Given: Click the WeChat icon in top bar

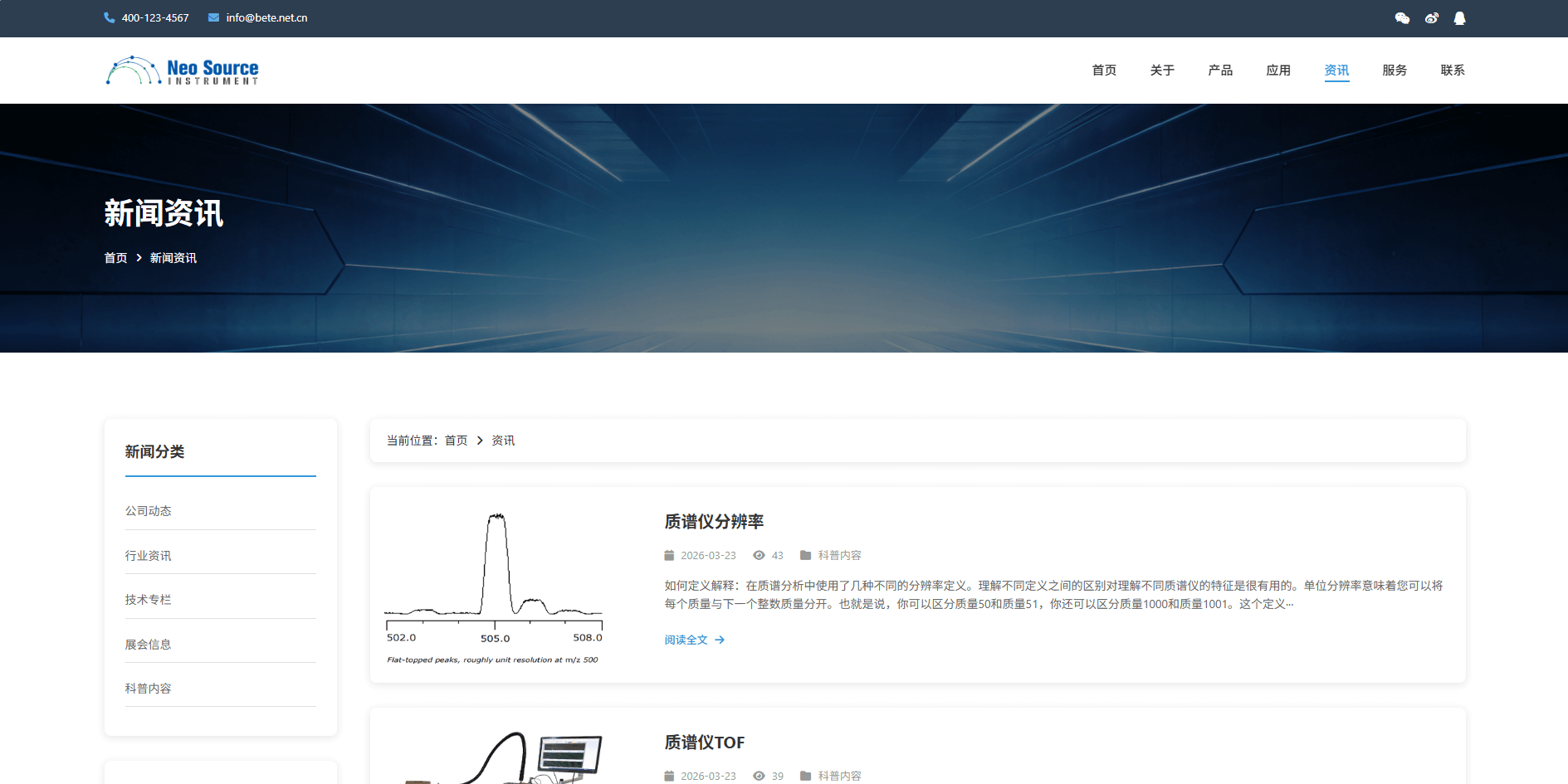Looking at the screenshot, I should click(x=1402, y=18).
